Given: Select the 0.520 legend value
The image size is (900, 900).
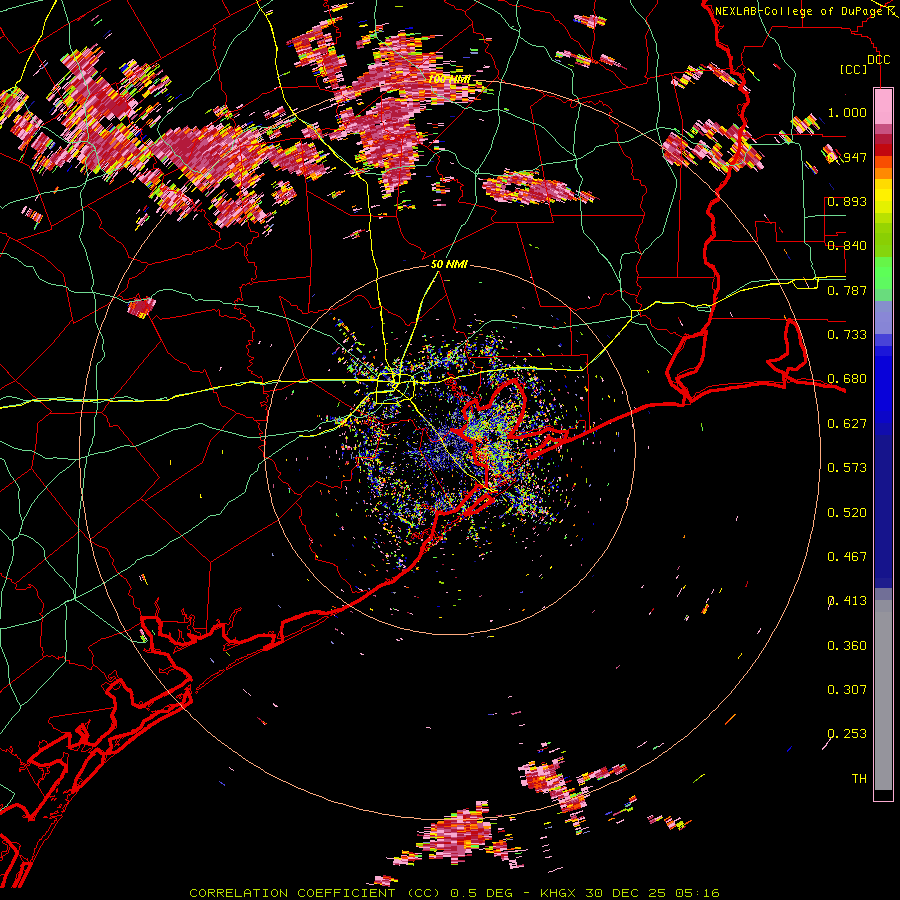Looking at the screenshot, I should (x=847, y=513).
